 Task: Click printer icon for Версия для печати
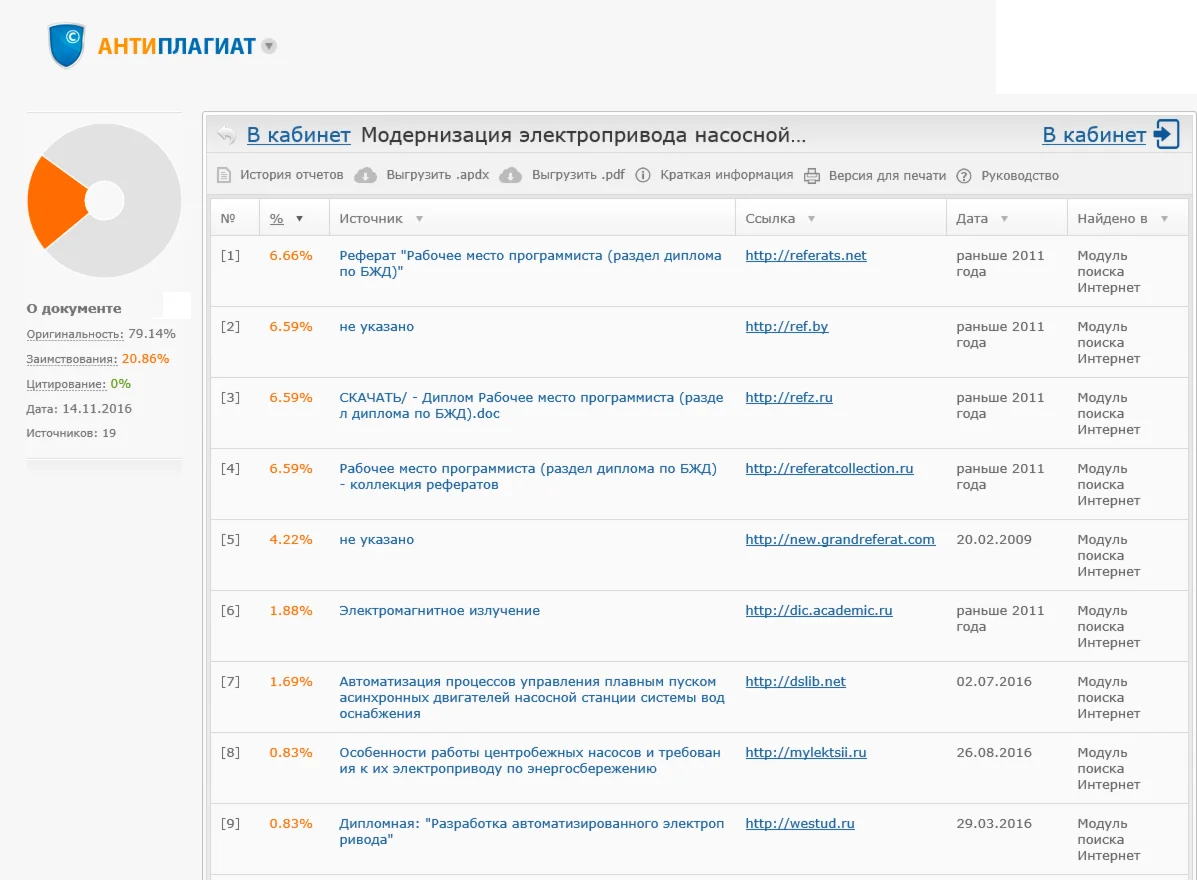[812, 176]
